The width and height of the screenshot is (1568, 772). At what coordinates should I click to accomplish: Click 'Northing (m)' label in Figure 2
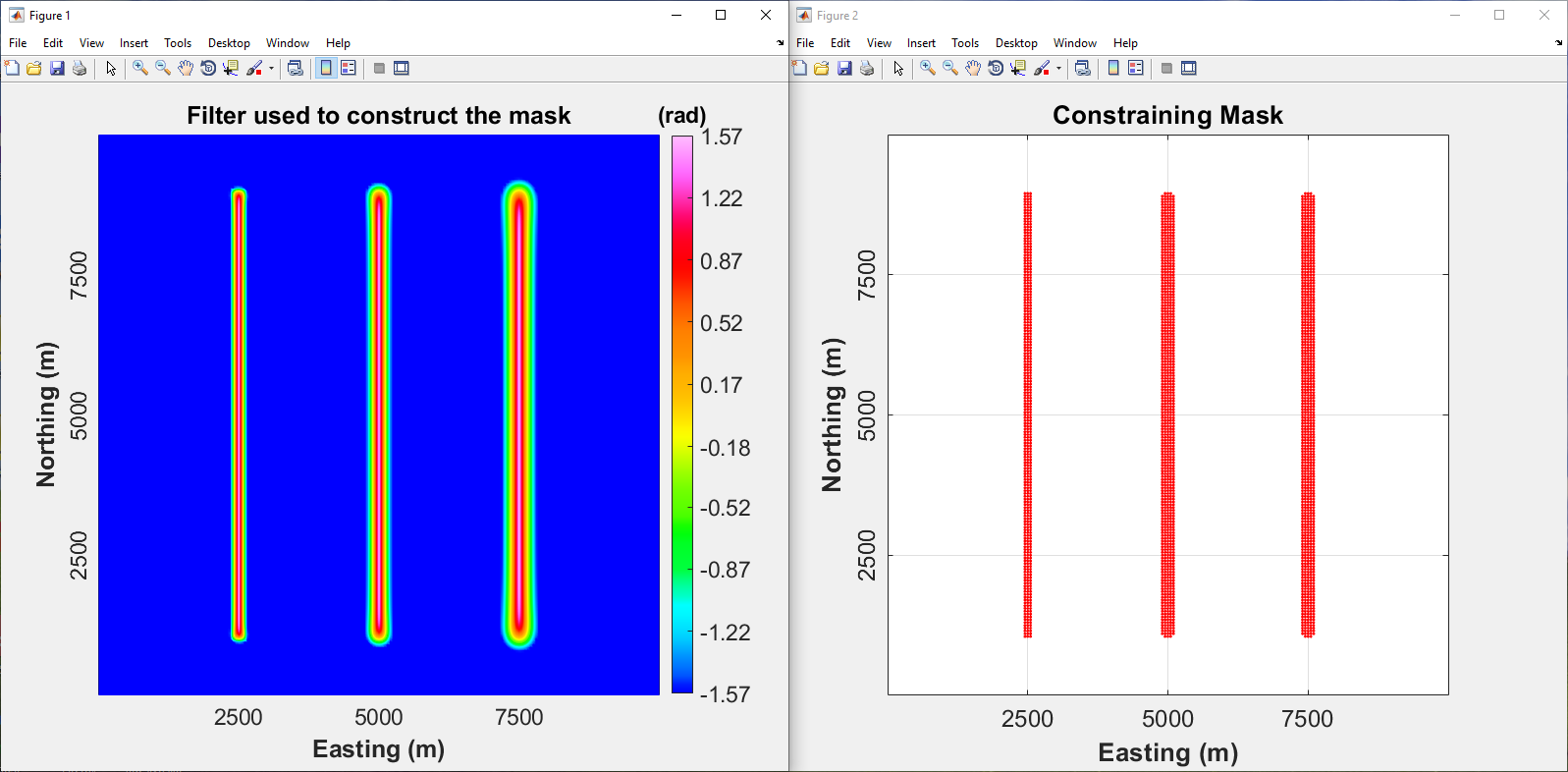[833, 414]
